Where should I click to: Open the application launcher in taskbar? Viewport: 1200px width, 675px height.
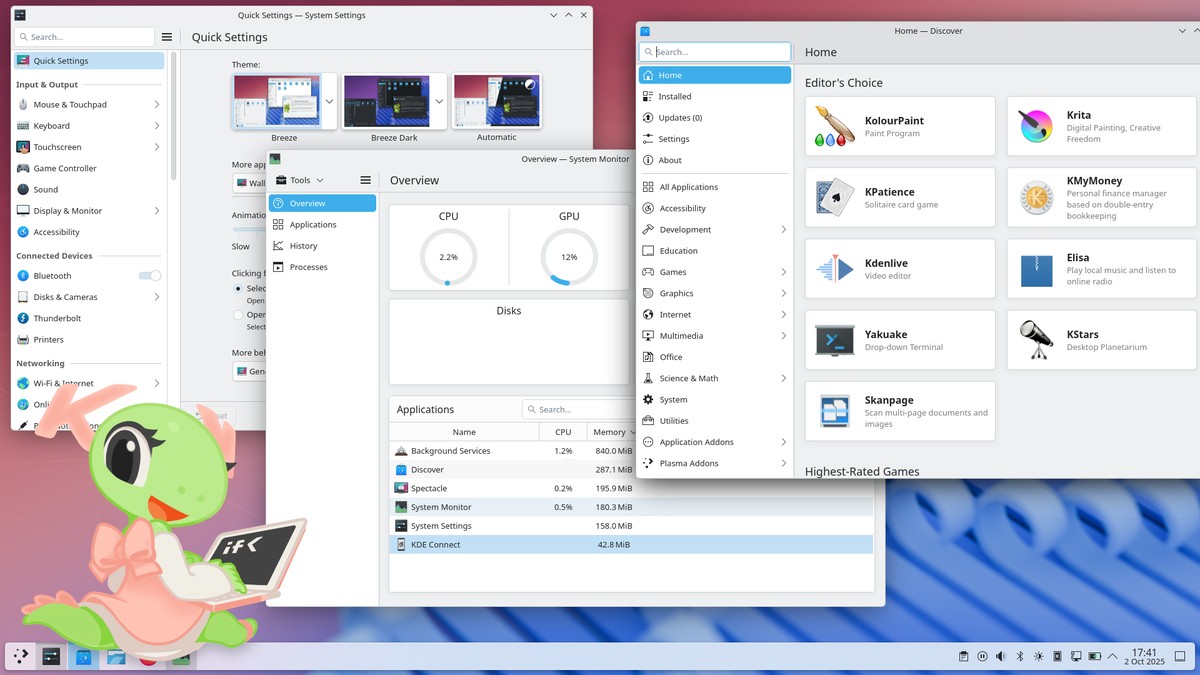click(x=20, y=656)
